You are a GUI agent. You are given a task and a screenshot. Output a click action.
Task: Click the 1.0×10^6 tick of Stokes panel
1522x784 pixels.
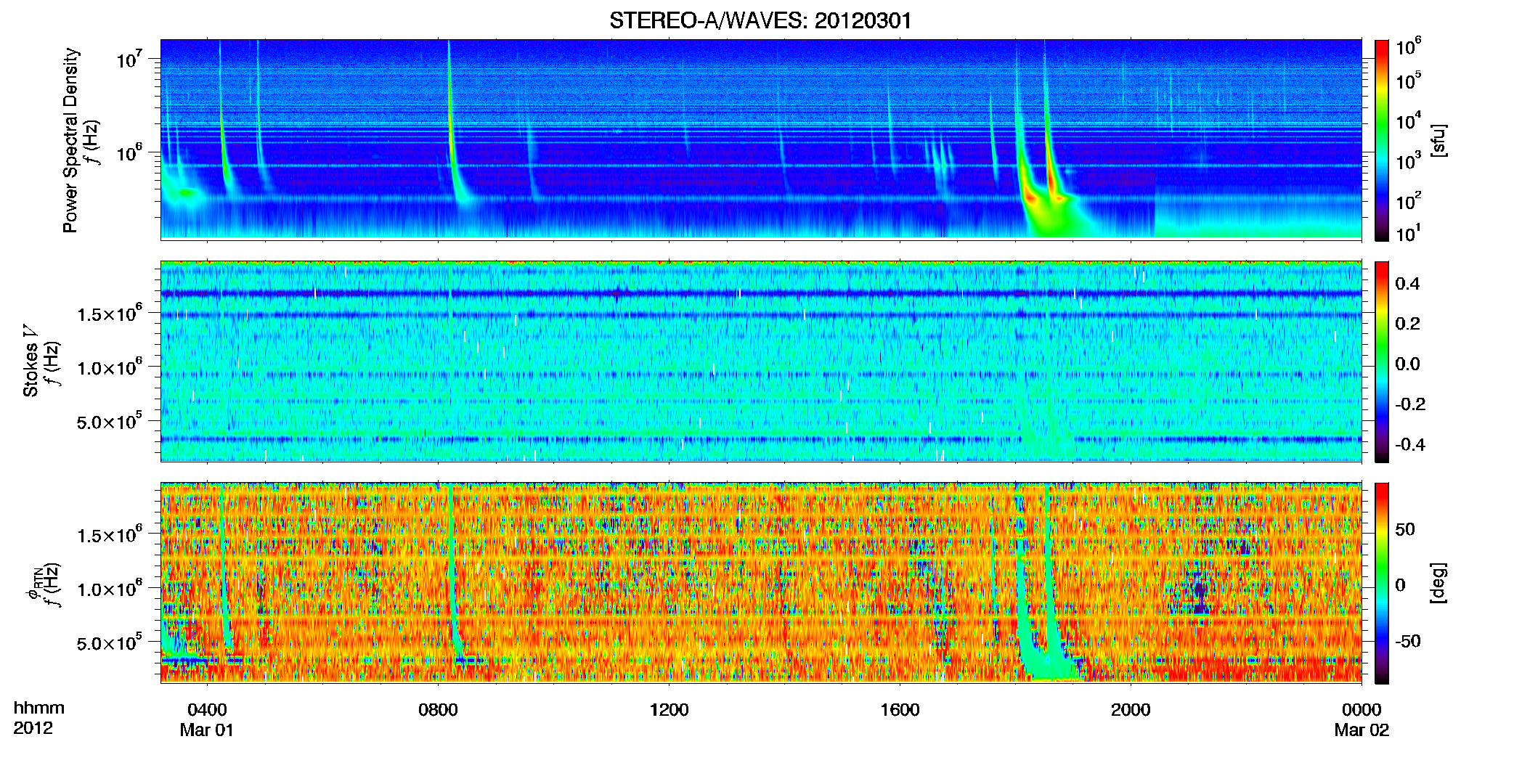coord(109,368)
